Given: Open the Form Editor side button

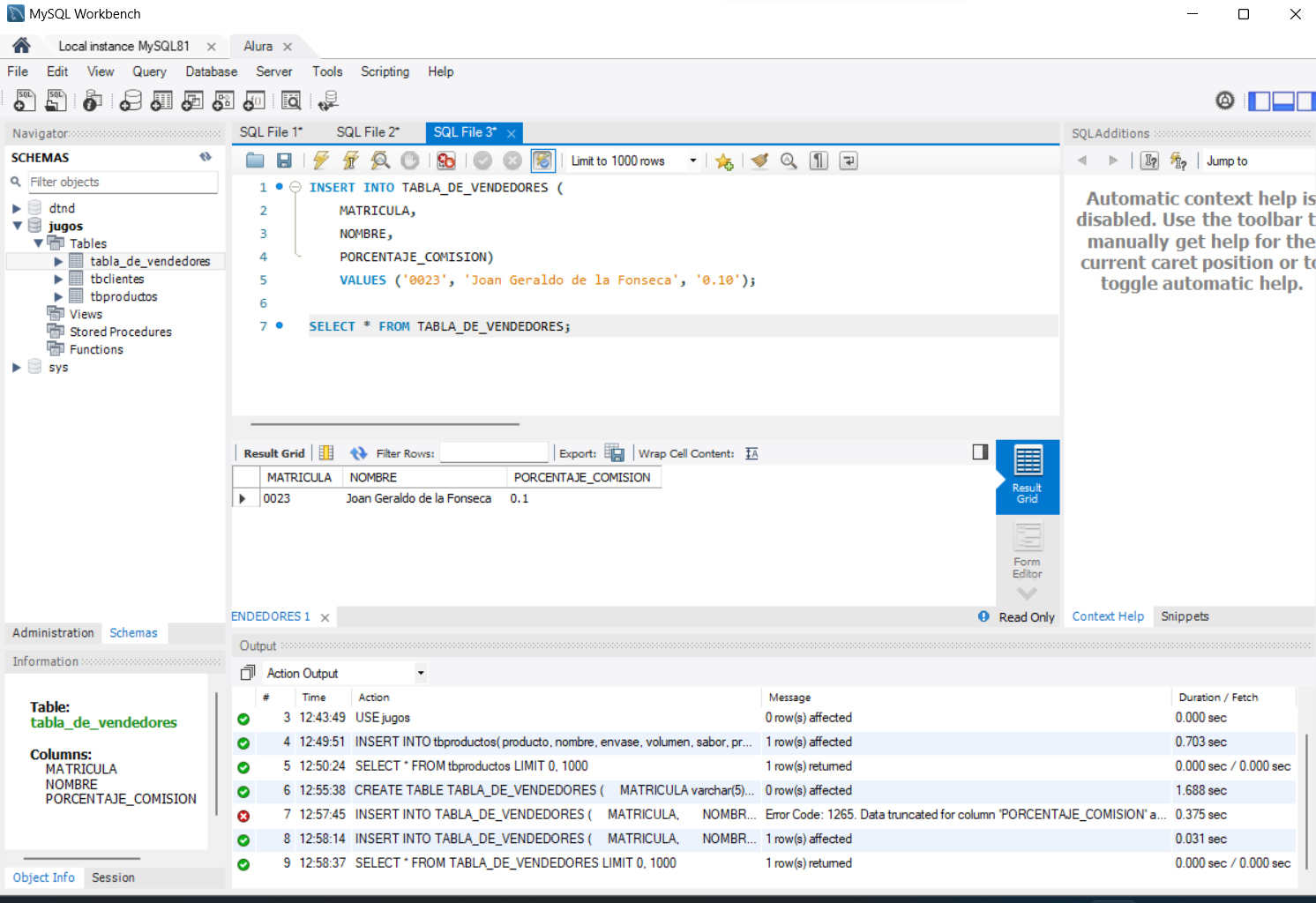Looking at the screenshot, I should (1028, 551).
